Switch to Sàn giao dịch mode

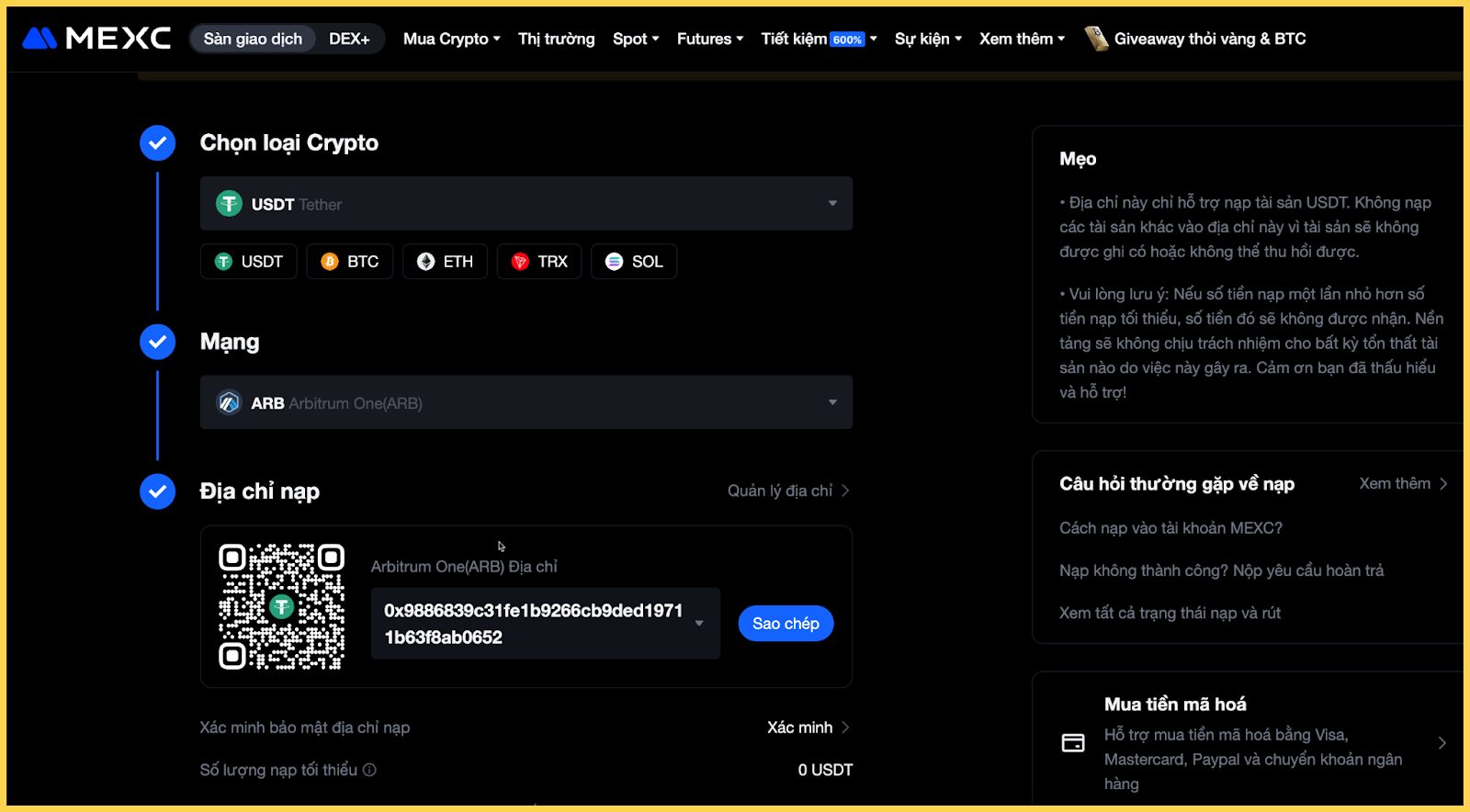point(253,39)
